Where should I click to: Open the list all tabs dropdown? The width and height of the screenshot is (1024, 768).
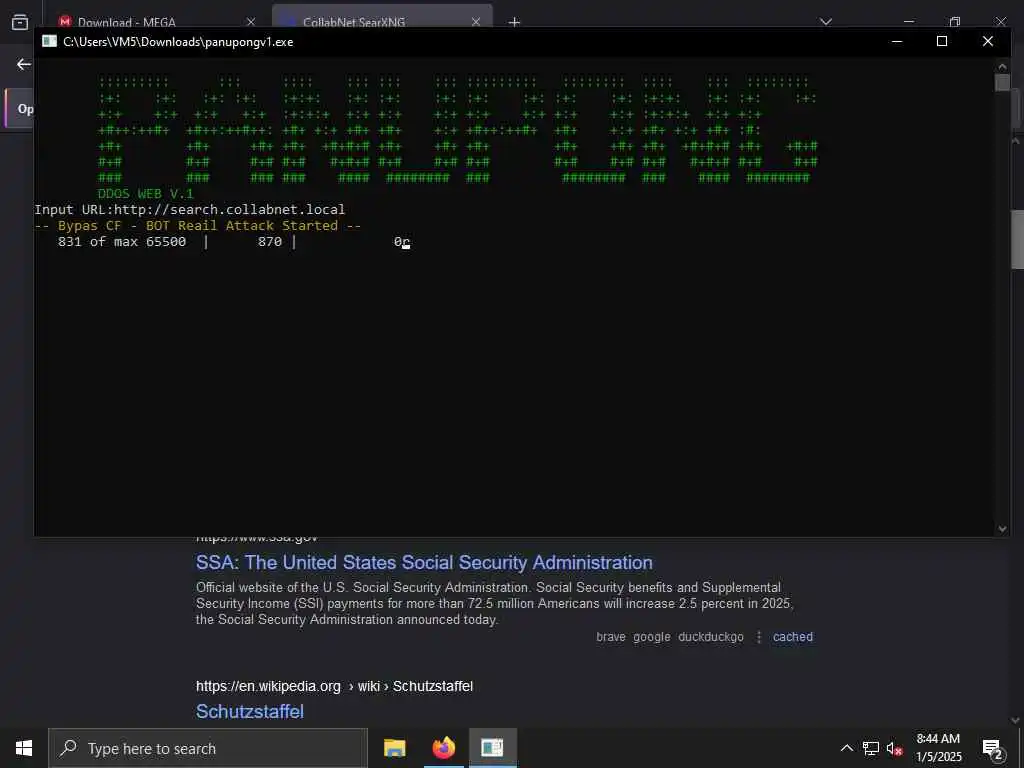click(x=826, y=22)
